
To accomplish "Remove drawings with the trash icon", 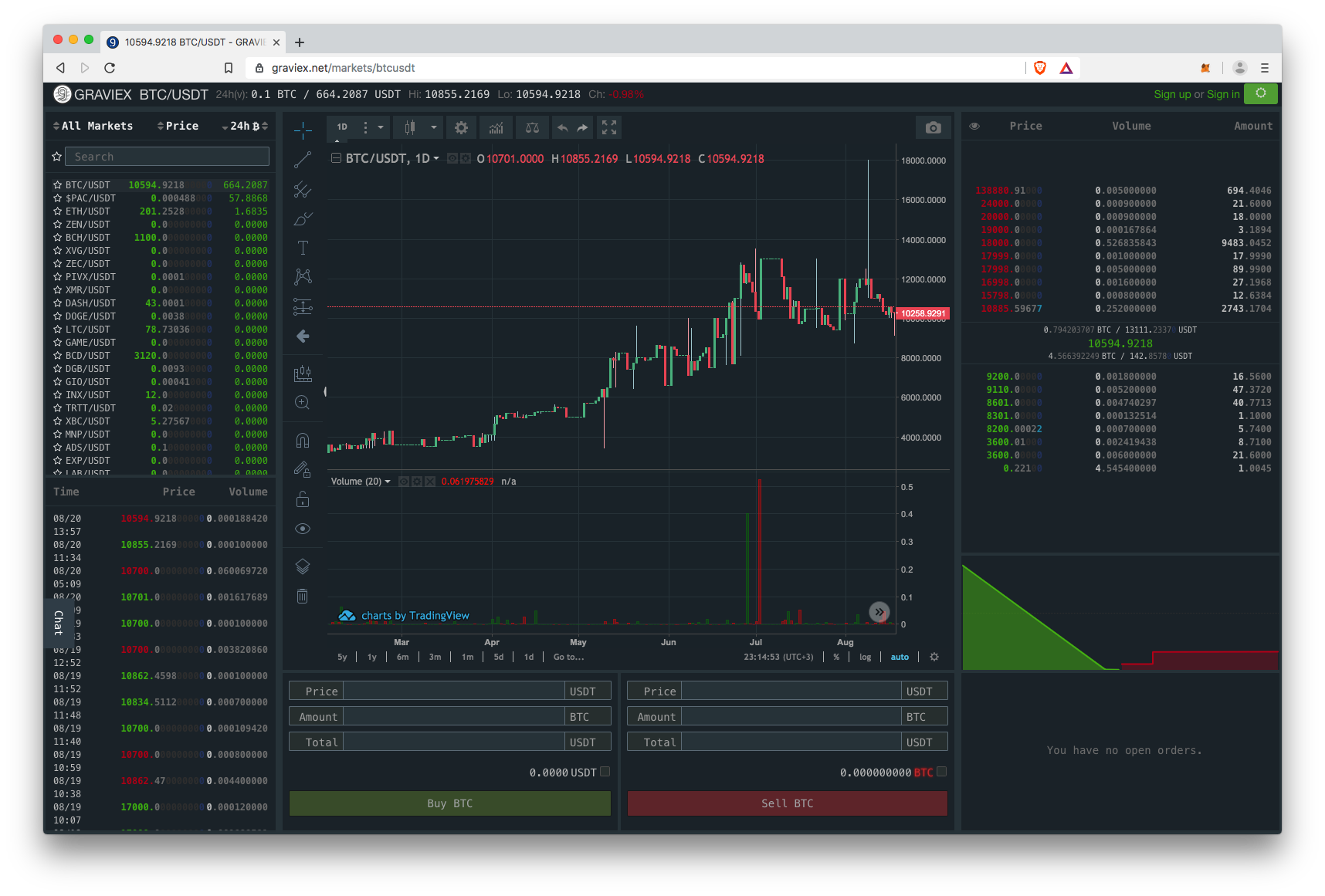I will (x=303, y=596).
